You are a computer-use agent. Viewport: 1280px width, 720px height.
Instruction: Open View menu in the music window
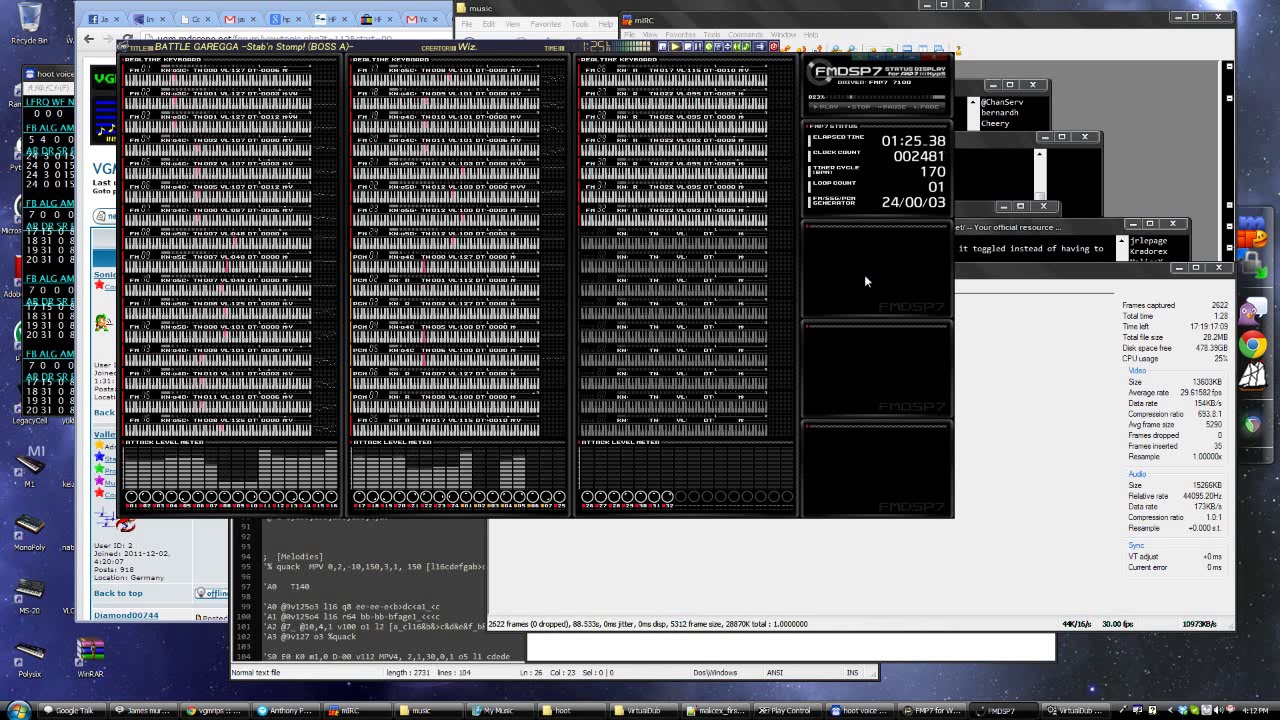pyautogui.click(x=512, y=24)
